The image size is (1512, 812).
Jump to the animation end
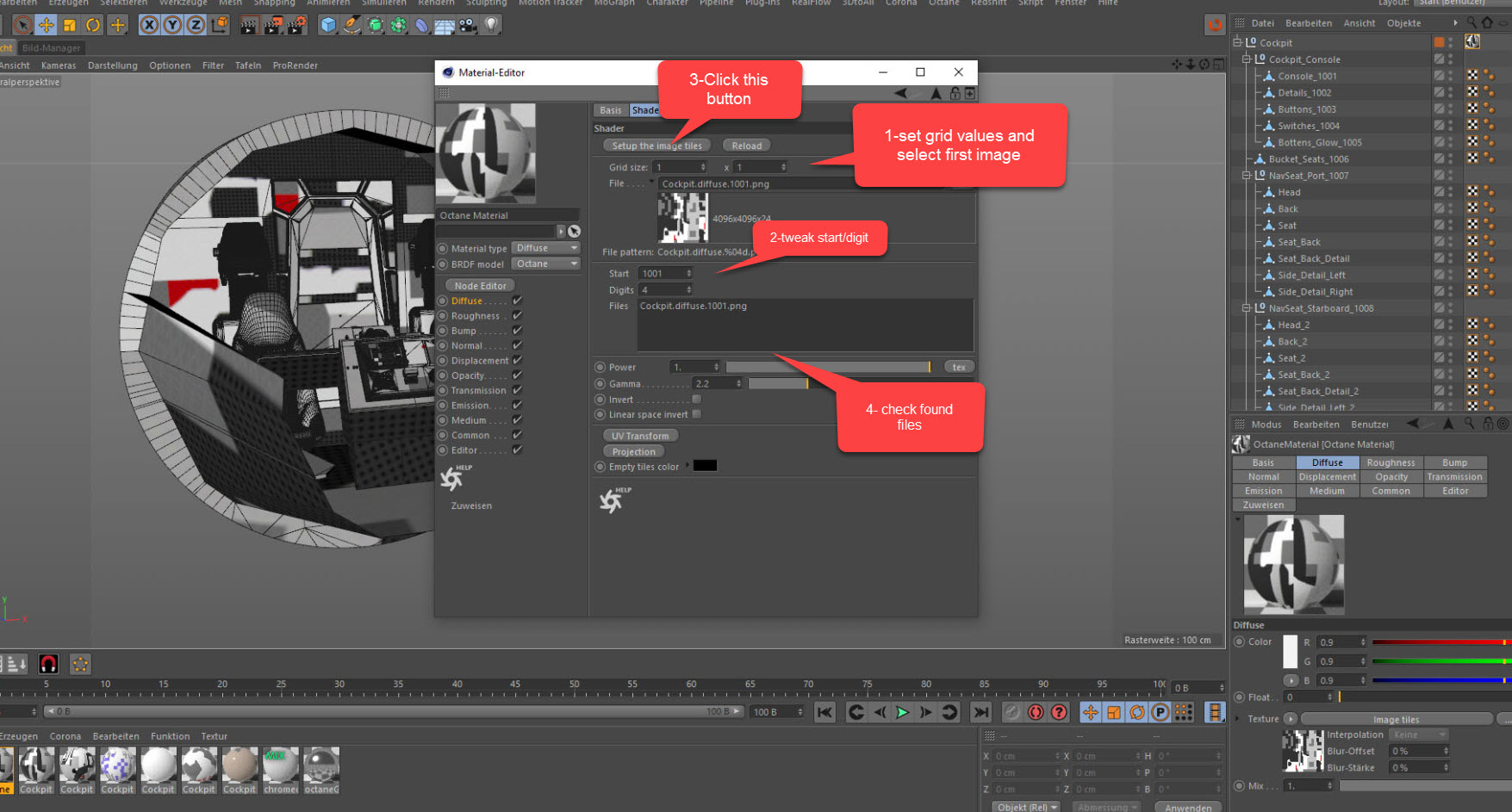click(x=980, y=712)
